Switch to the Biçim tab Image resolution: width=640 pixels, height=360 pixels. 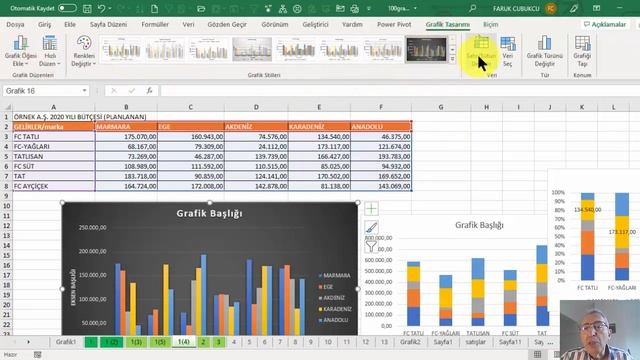click(x=490, y=24)
